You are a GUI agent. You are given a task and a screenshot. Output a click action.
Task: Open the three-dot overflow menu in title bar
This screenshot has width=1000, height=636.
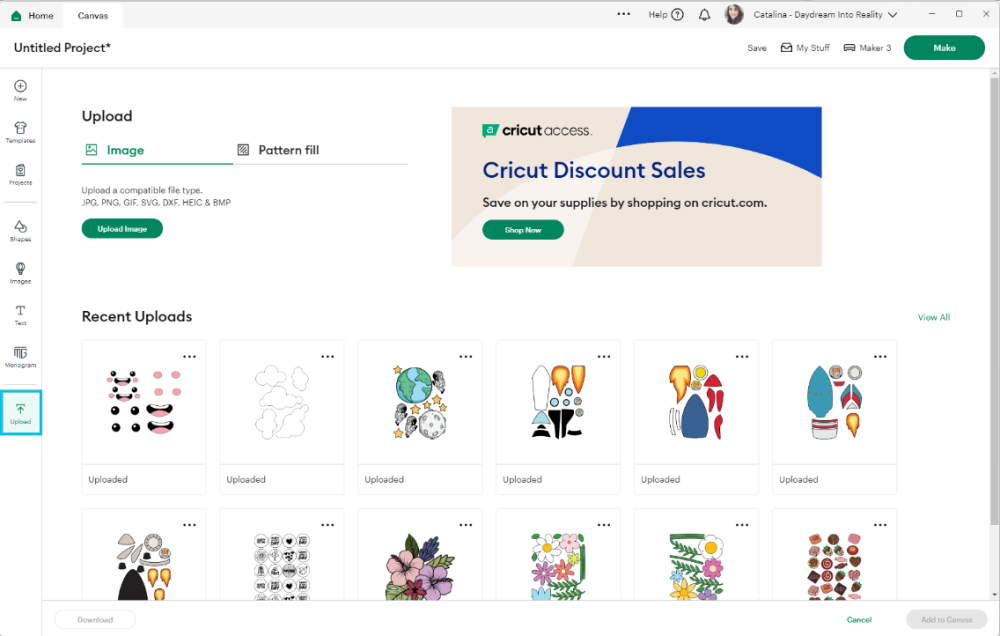(623, 14)
